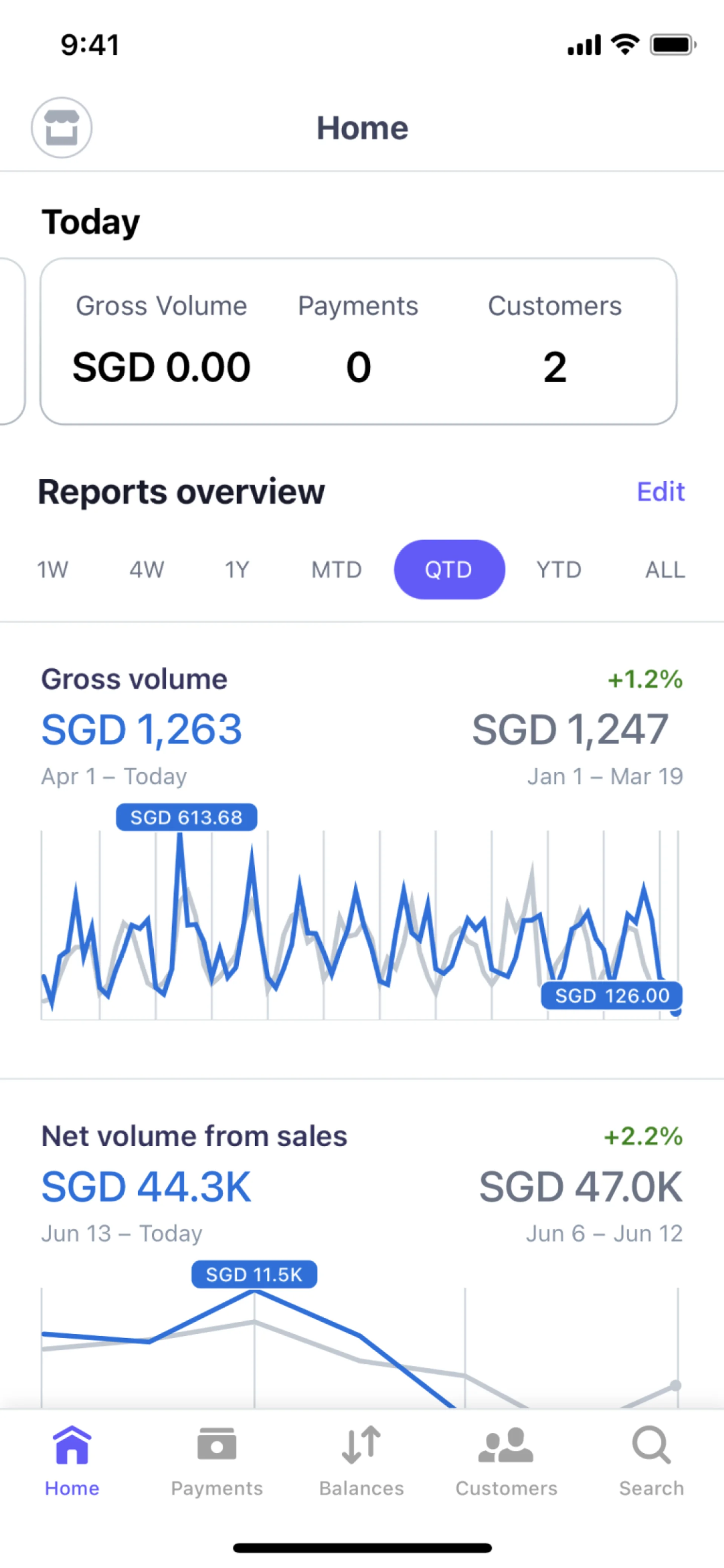Switch to YTD time range
The height and width of the screenshot is (1568, 724).
pyautogui.click(x=558, y=570)
